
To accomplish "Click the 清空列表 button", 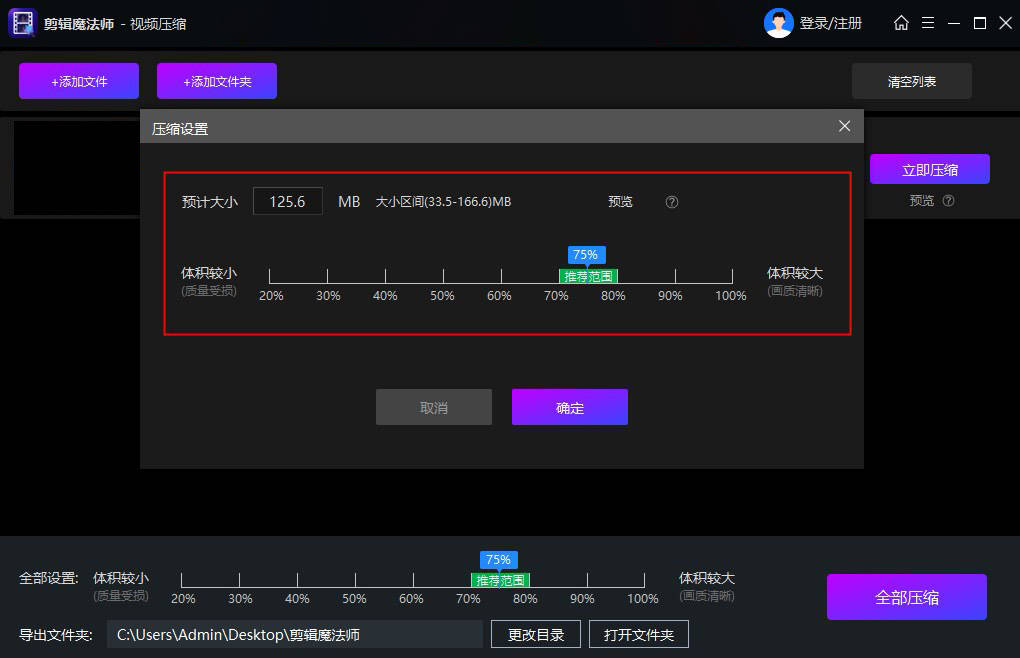I will [x=911, y=81].
